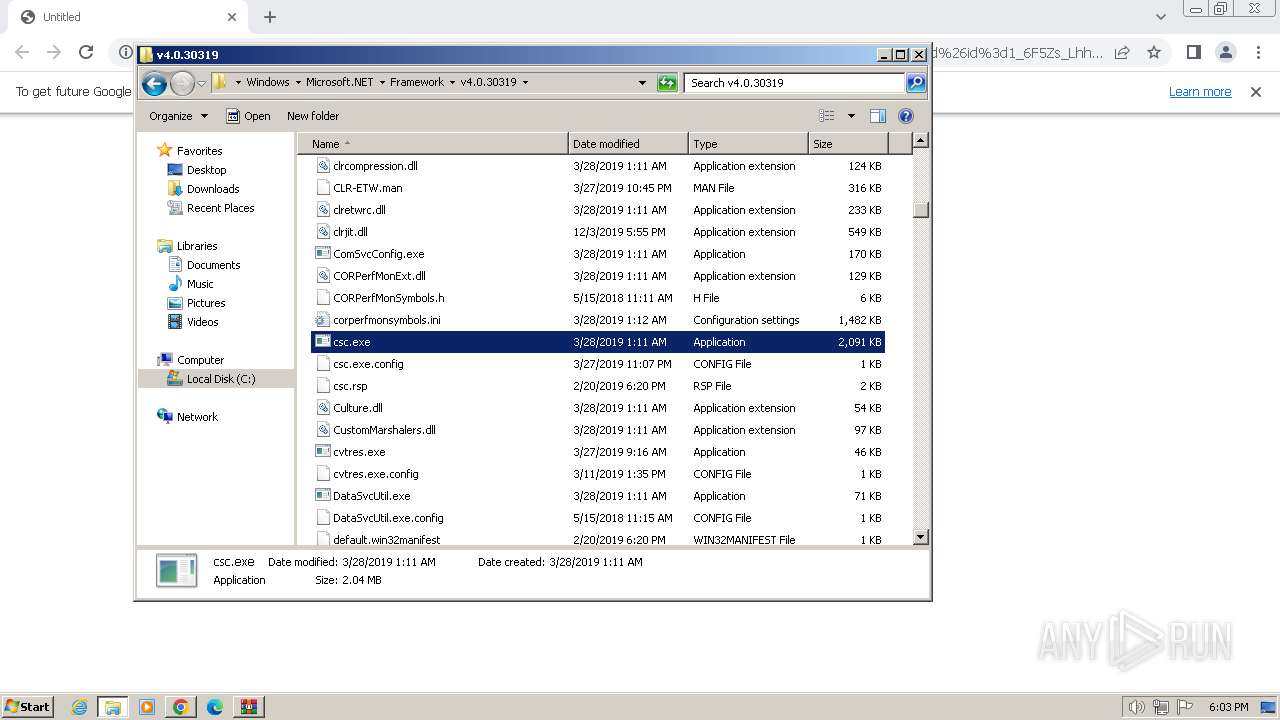Select the CustomMarshalers.dll file
The image size is (1280, 720).
pos(384,430)
